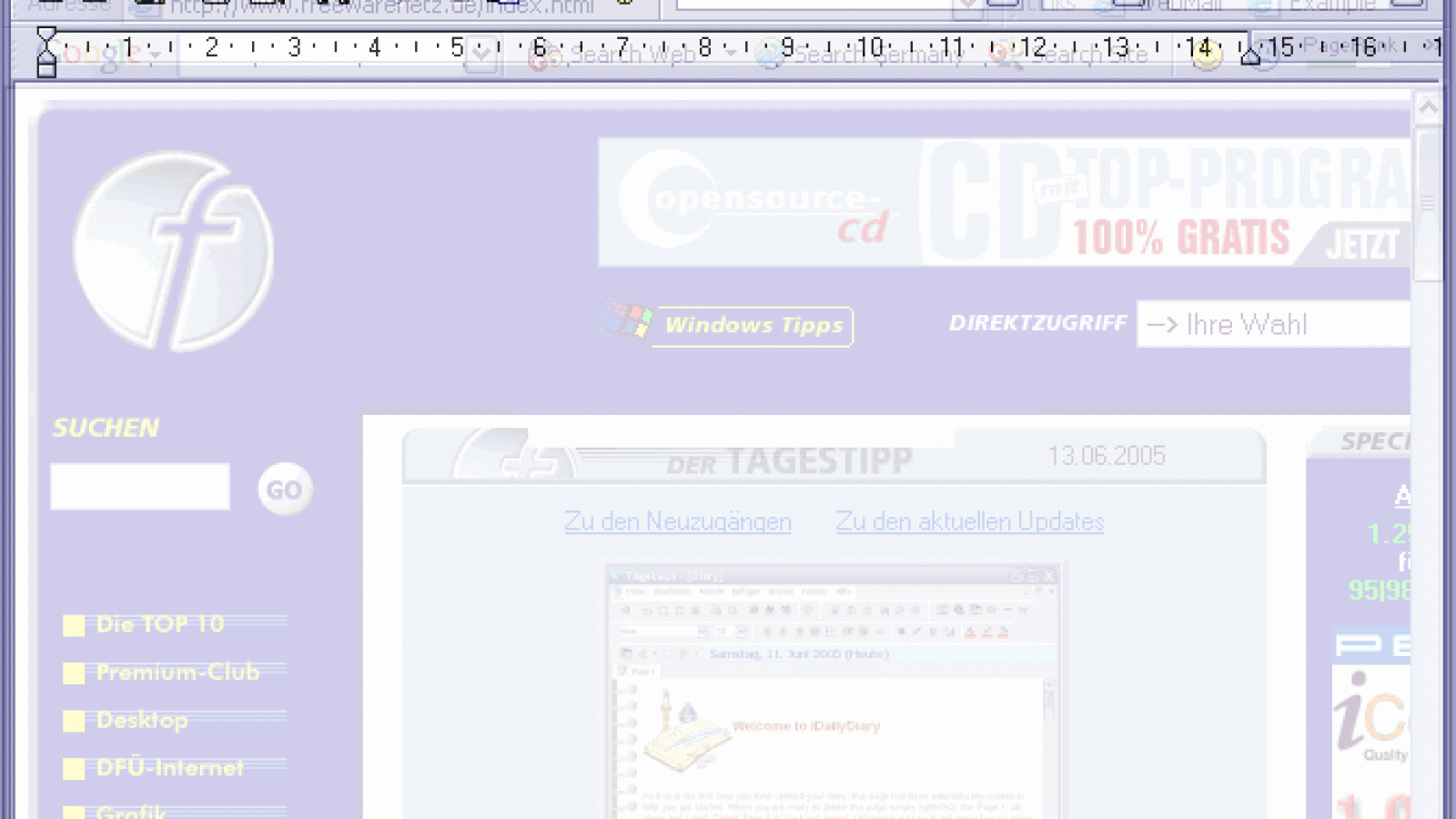Click the yellow bullet next to Premium-Club
Viewport: 1456px width, 819px height.
(x=74, y=673)
